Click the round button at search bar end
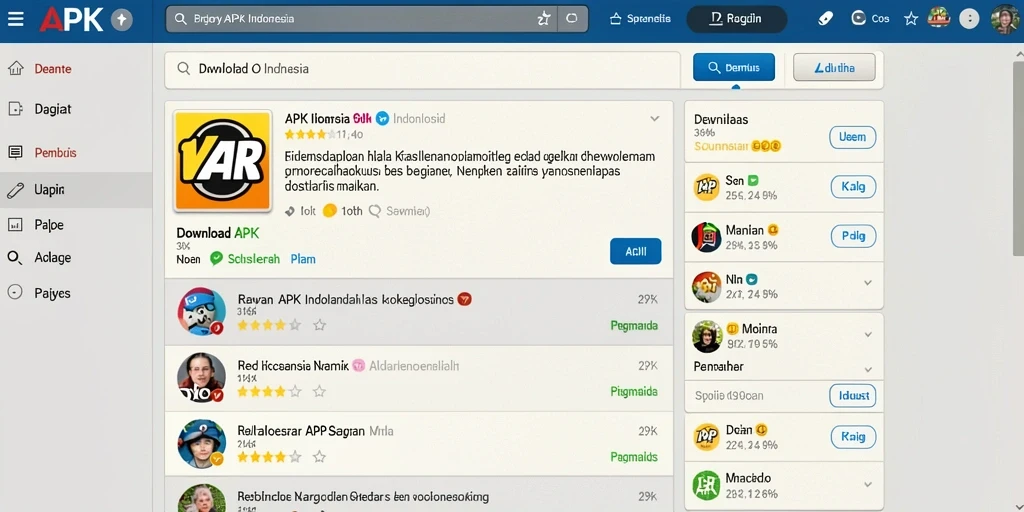1024x512 pixels. pos(571,19)
